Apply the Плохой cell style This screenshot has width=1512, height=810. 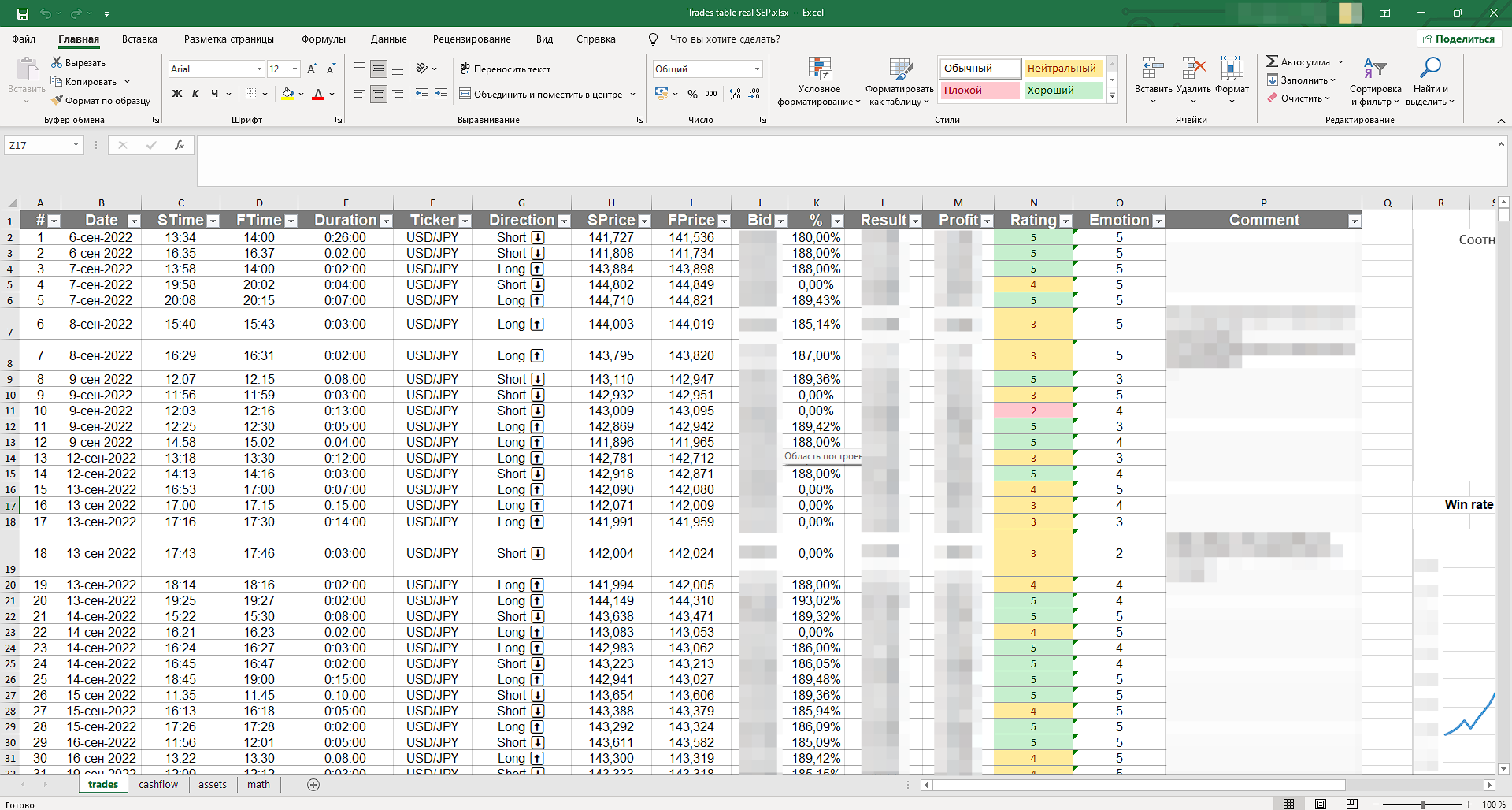[980, 91]
